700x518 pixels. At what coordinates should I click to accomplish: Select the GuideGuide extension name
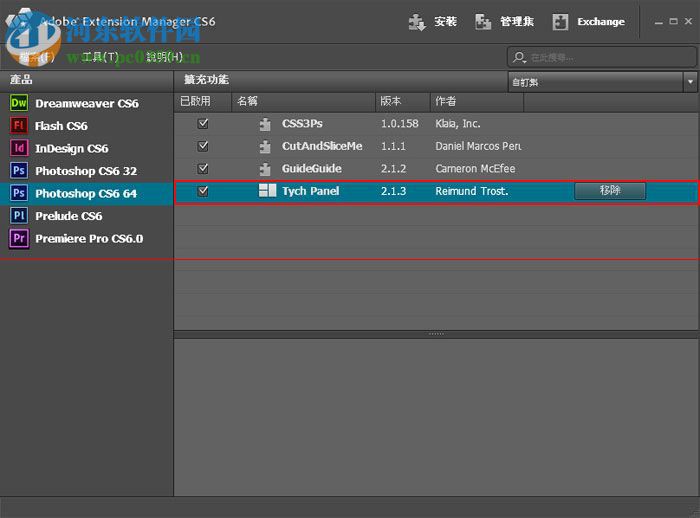(312, 168)
